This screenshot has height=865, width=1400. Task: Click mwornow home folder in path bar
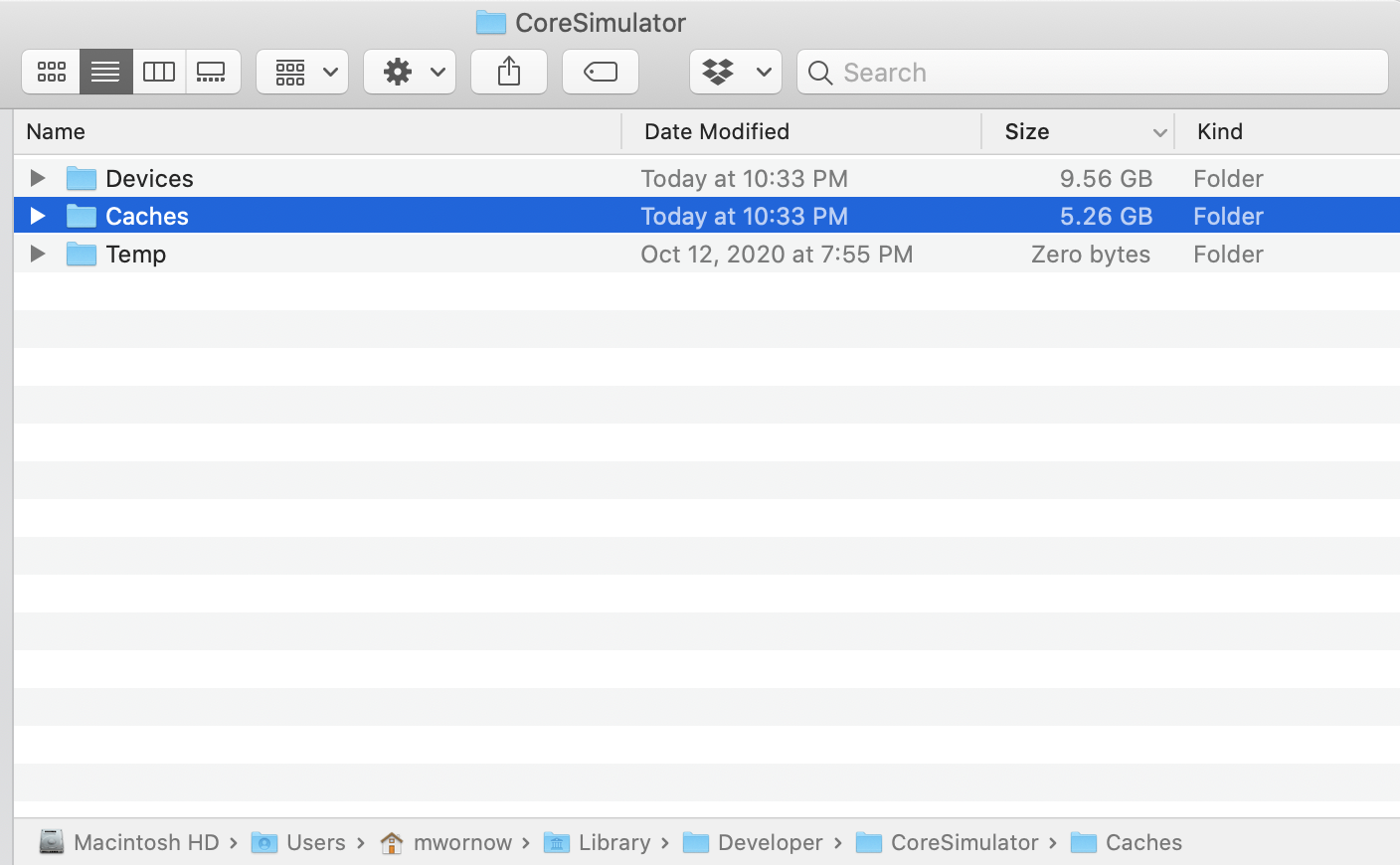[462, 842]
